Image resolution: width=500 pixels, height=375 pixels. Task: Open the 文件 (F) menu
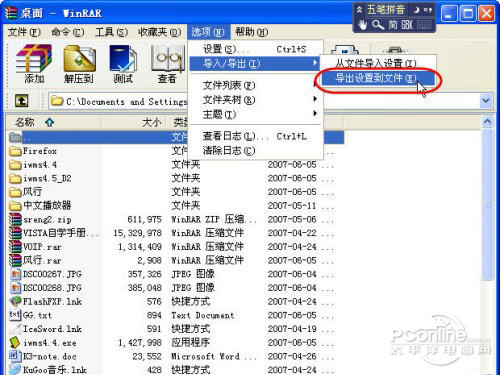[x=24, y=32]
